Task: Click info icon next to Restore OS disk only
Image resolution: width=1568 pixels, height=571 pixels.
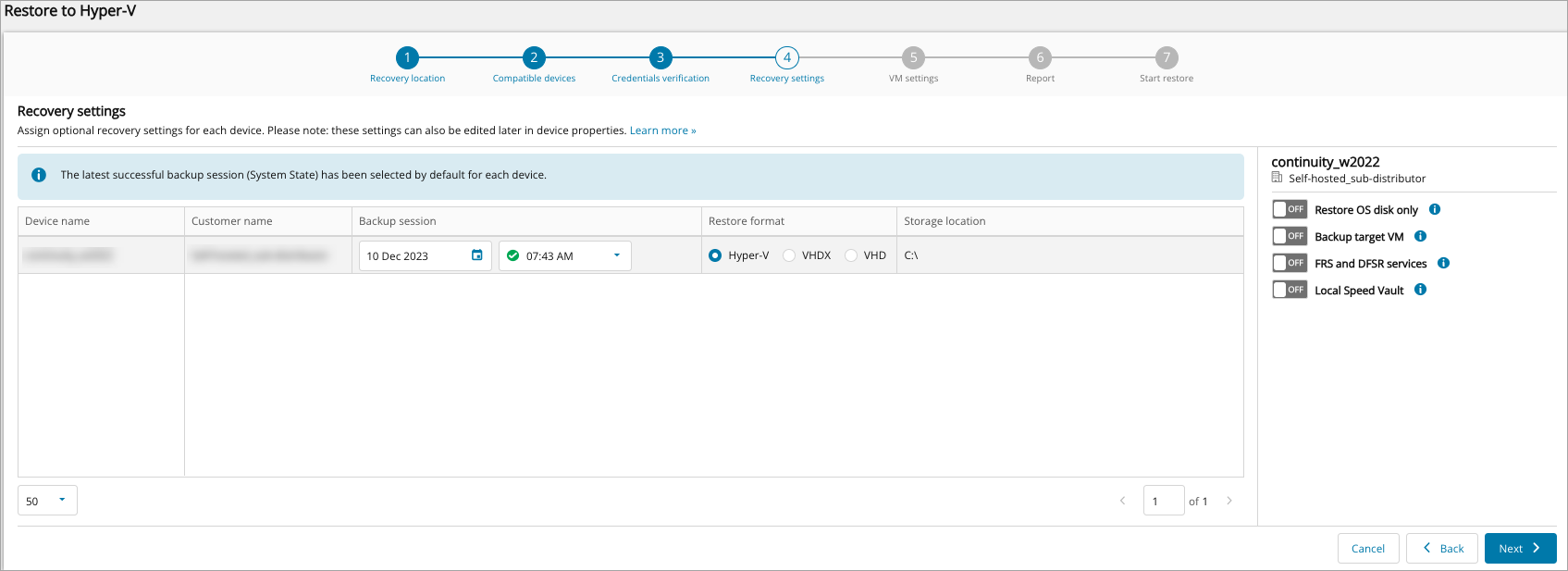Action: pos(1435,210)
